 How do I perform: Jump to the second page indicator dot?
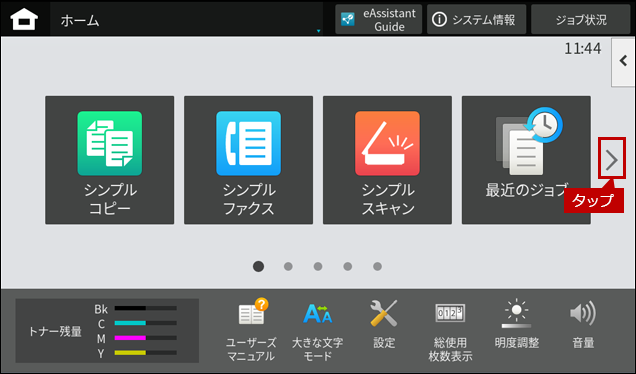(288, 267)
